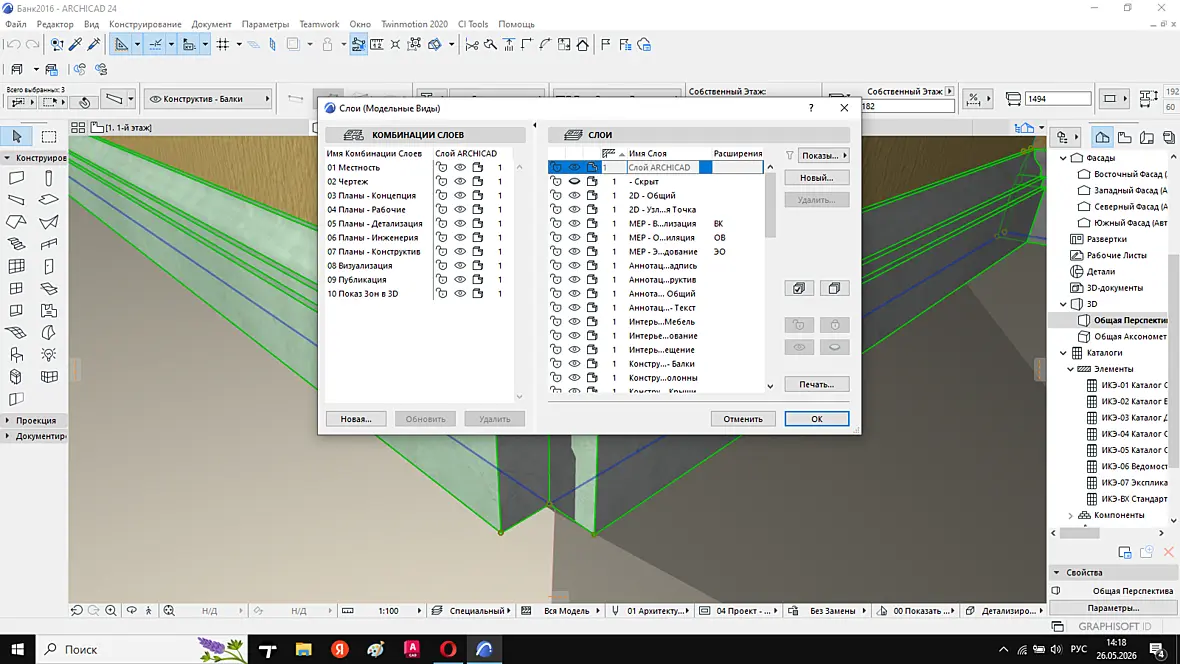This screenshot has width=1180, height=664.
Task: Click the Select All Layers icon
Action: pos(799,288)
